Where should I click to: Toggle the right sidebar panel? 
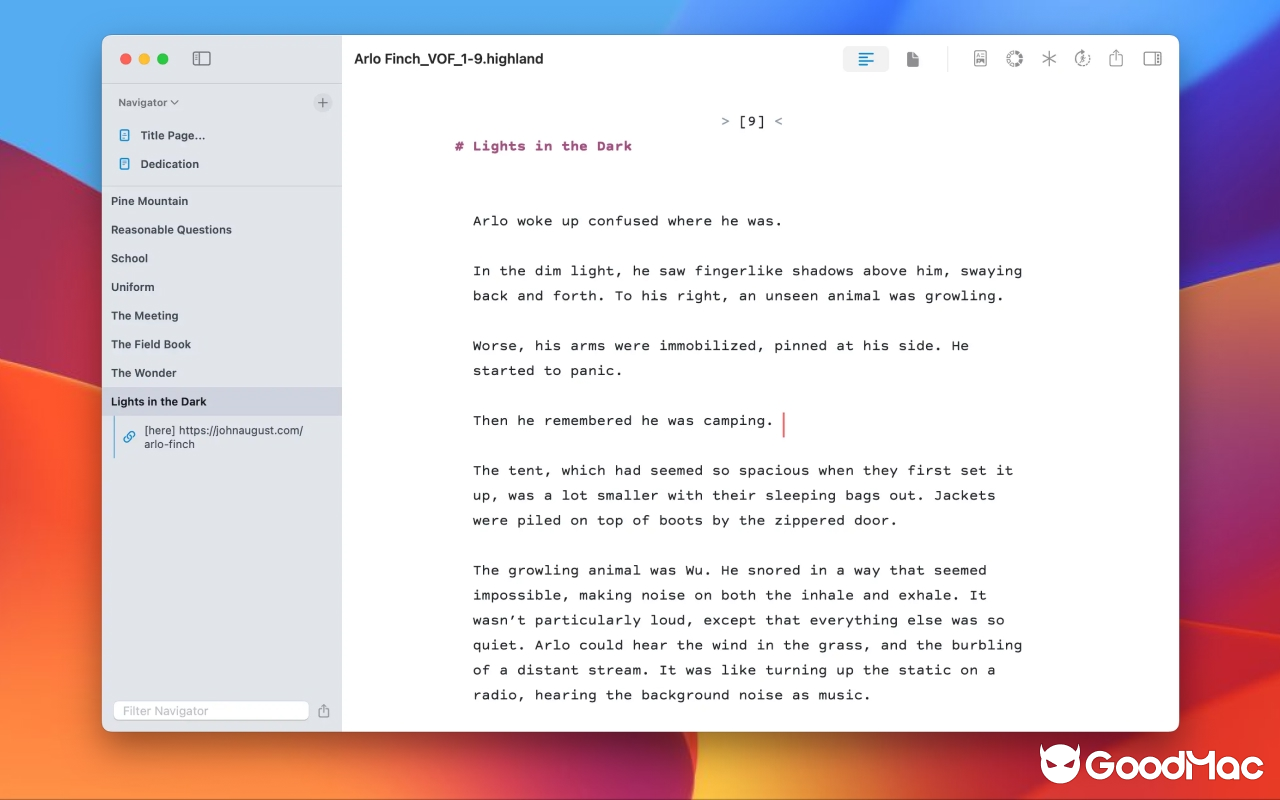click(1152, 59)
